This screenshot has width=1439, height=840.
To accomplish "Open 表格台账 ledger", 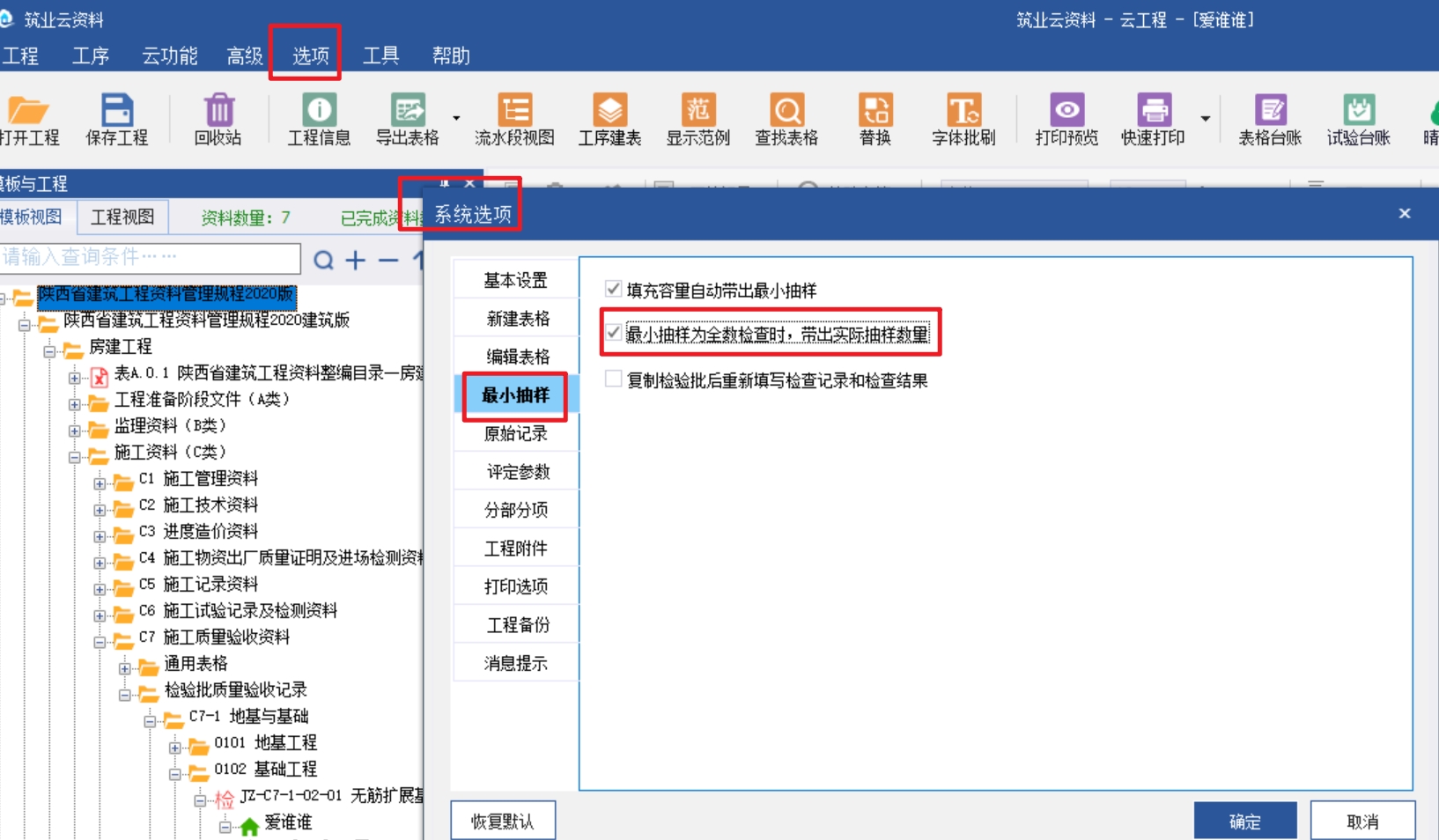I will tap(1270, 120).
